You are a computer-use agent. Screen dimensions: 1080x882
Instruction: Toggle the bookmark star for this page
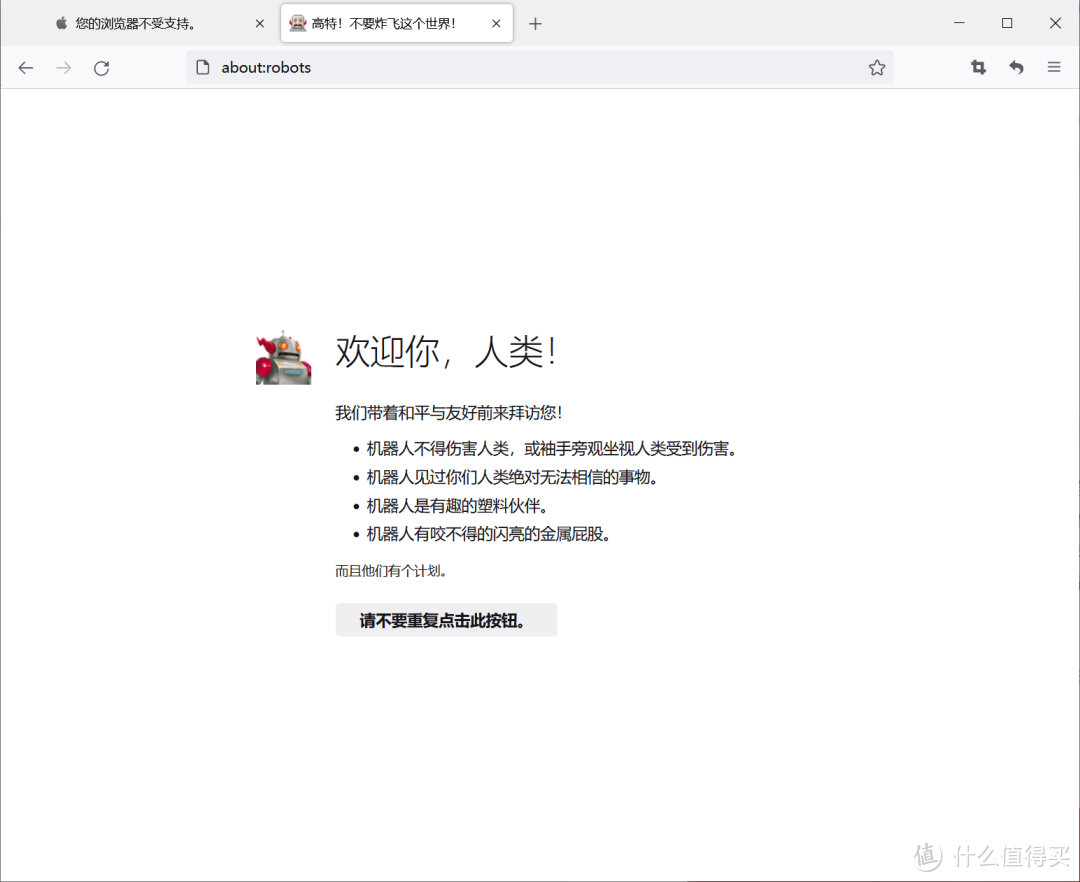[x=877, y=67]
